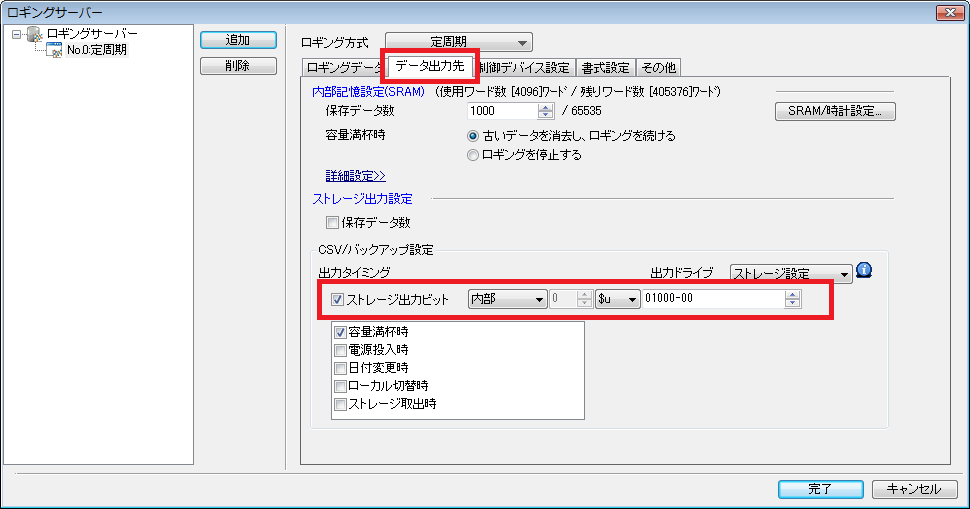Viewport: 970px width, 509px height.
Task: Select 古いデータを消去し、ロギングを続ける radio option
Action: [473, 136]
